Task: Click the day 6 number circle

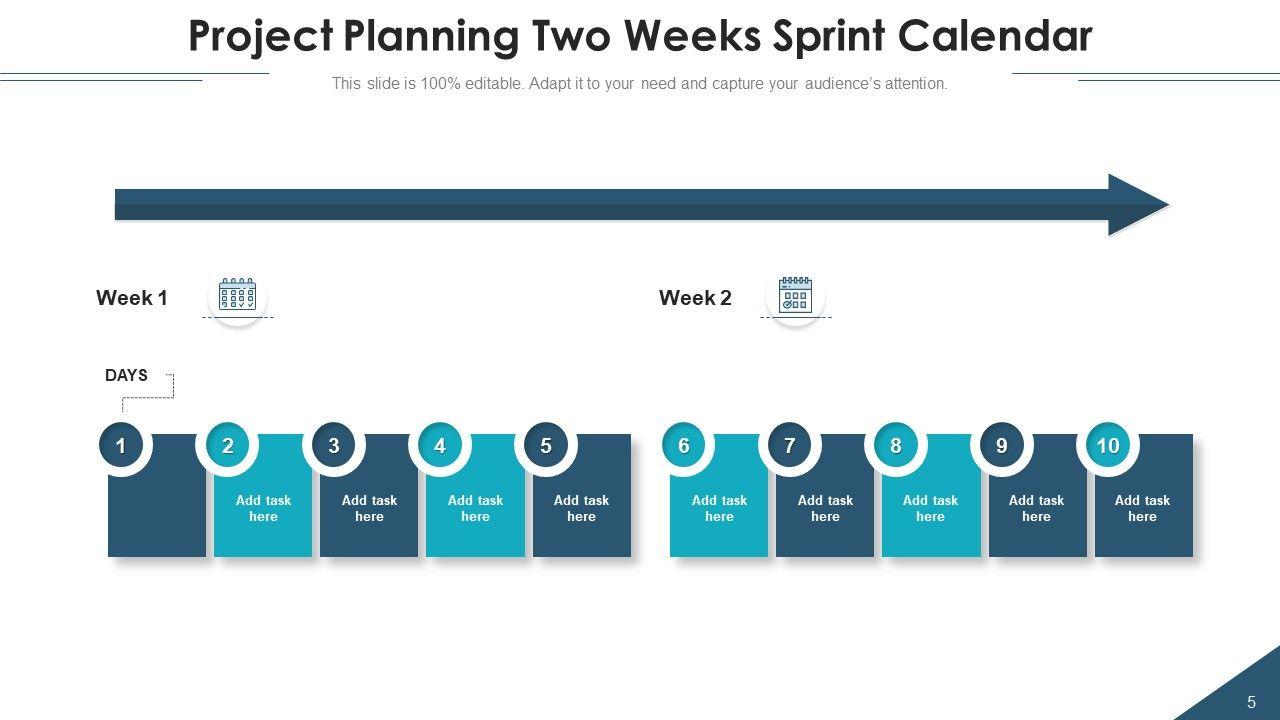Action: tap(684, 446)
